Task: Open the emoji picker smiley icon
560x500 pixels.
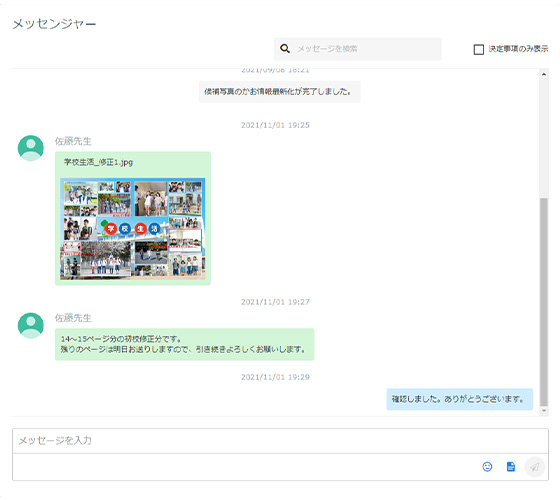Action: point(487,466)
